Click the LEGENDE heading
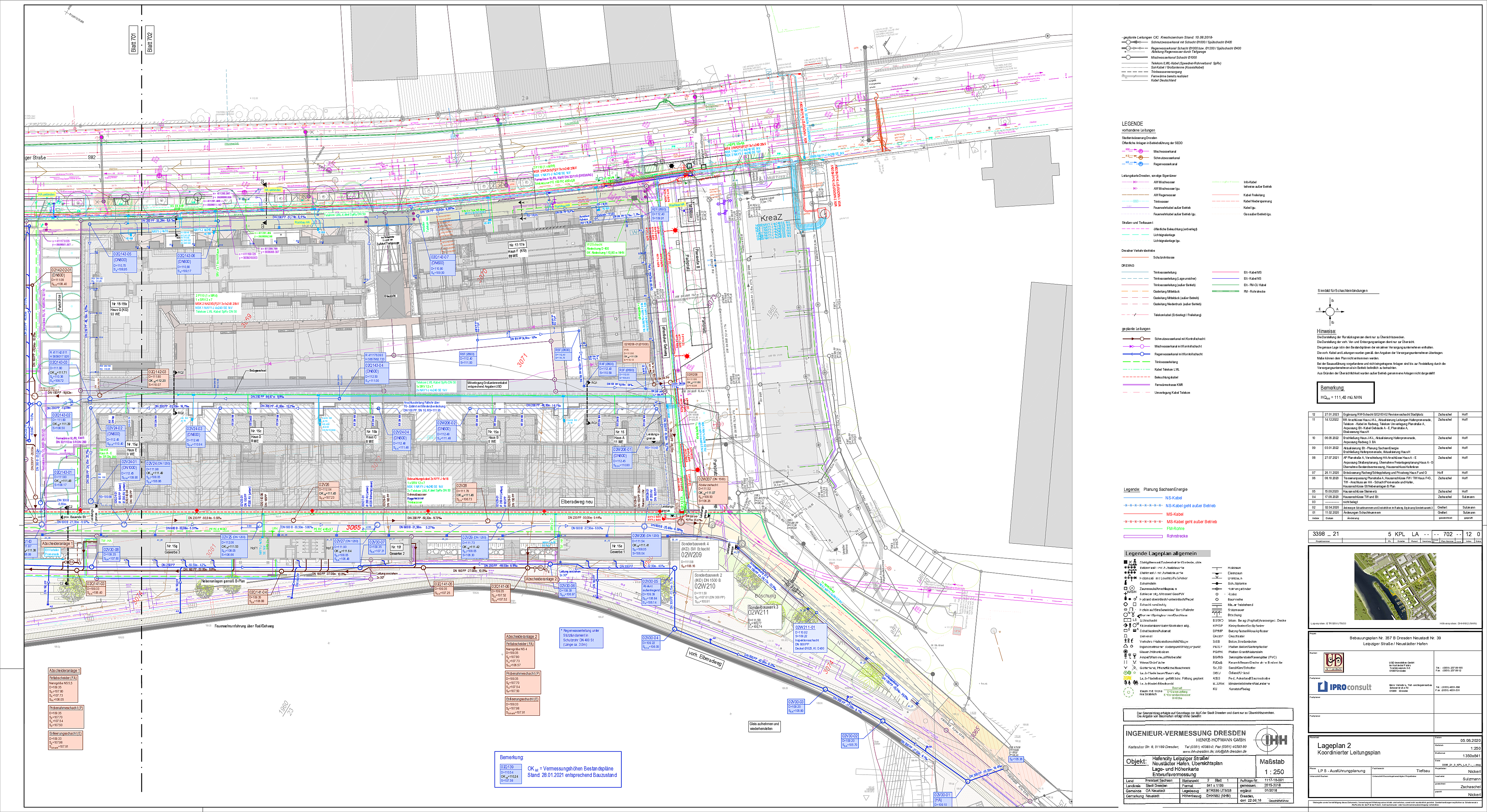The height and width of the screenshot is (812, 1487). click(1132, 124)
